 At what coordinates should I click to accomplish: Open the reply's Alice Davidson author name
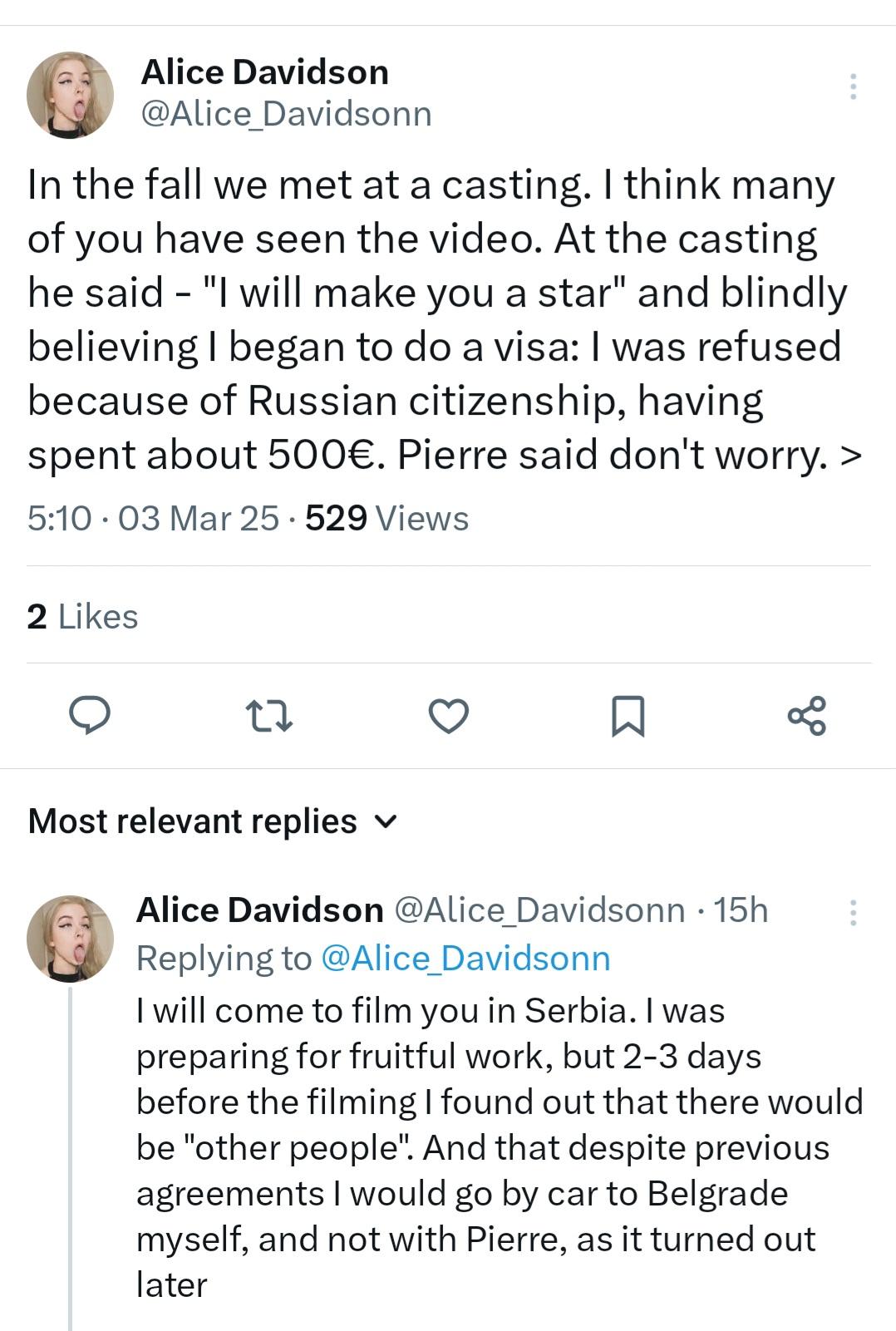(259, 910)
